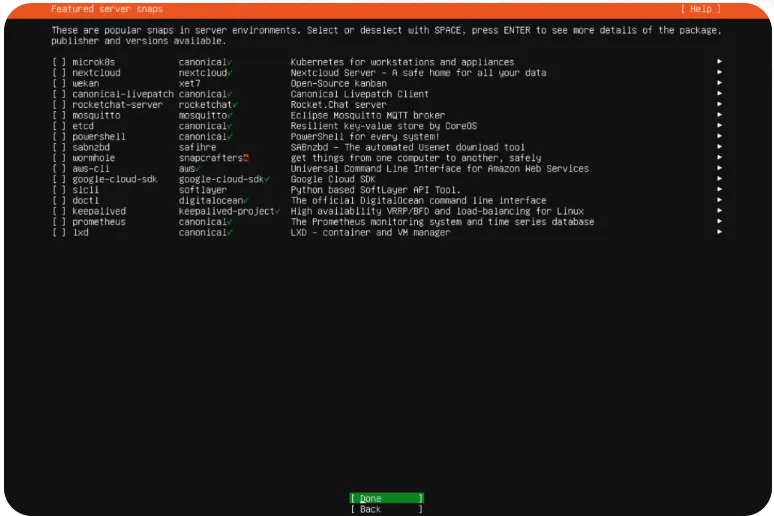Check the aws-cli snap checkbox
774x516 pixels.
pyautogui.click(x=59, y=168)
